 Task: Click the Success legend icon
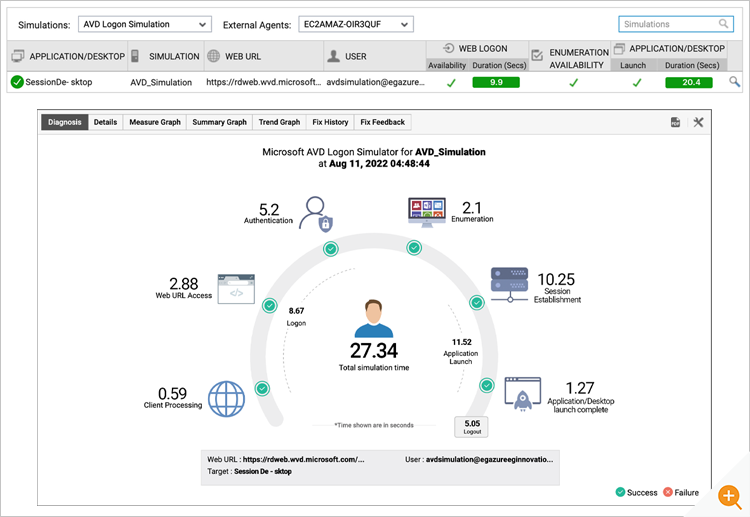click(620, 492)
